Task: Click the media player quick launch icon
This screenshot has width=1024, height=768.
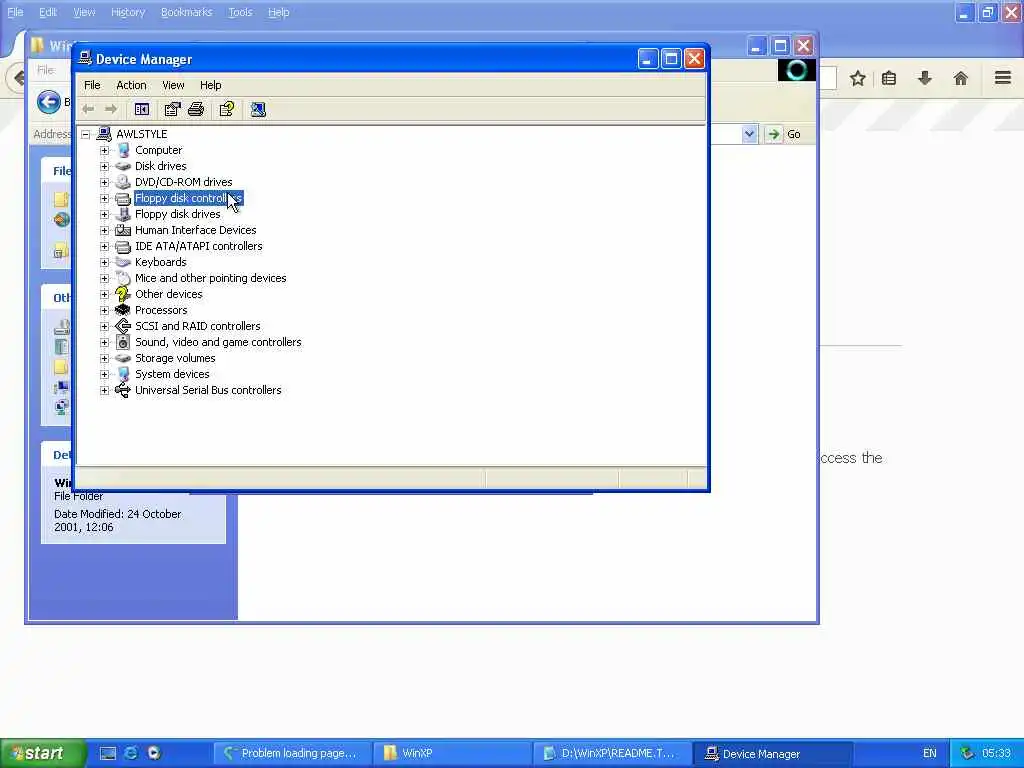Action: [154, 753]
